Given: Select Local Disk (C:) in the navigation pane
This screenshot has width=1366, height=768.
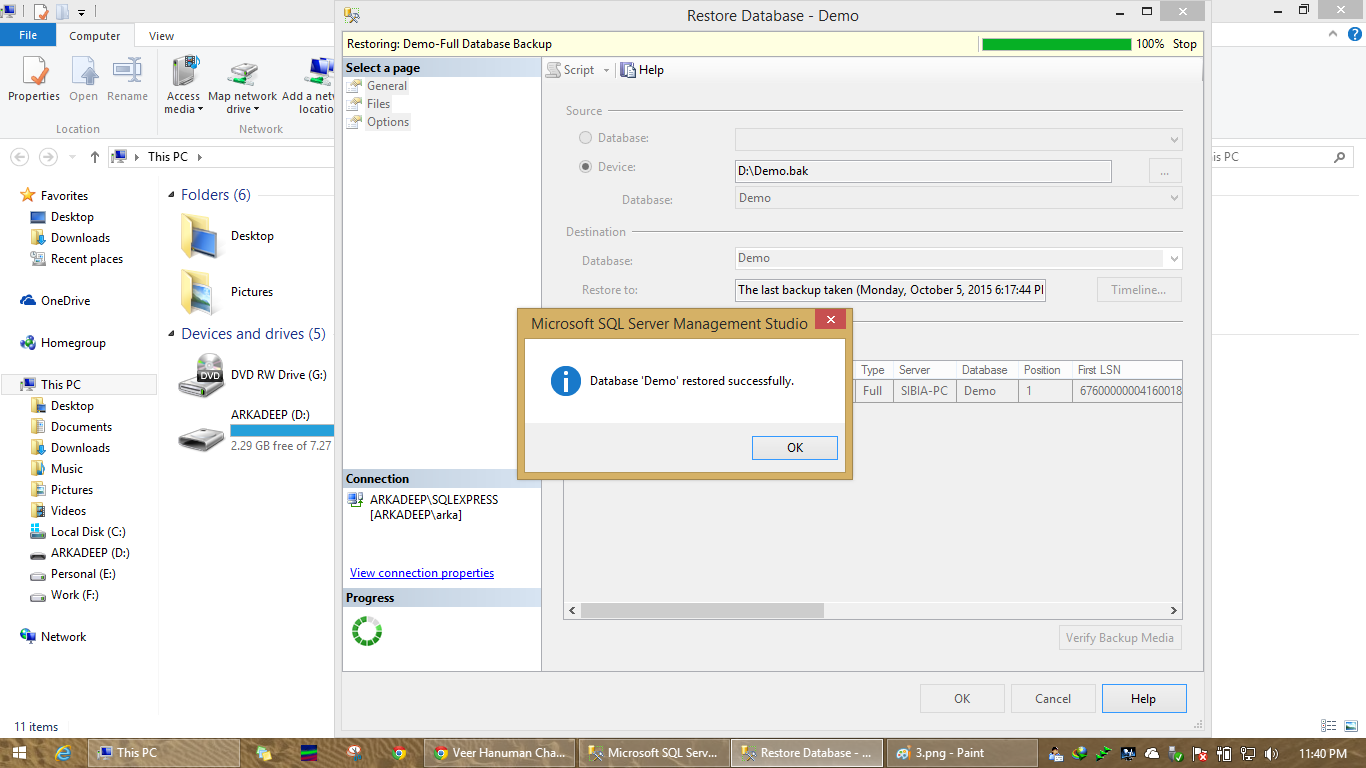Looking at the screenshot, I should (x=78, y=532).
